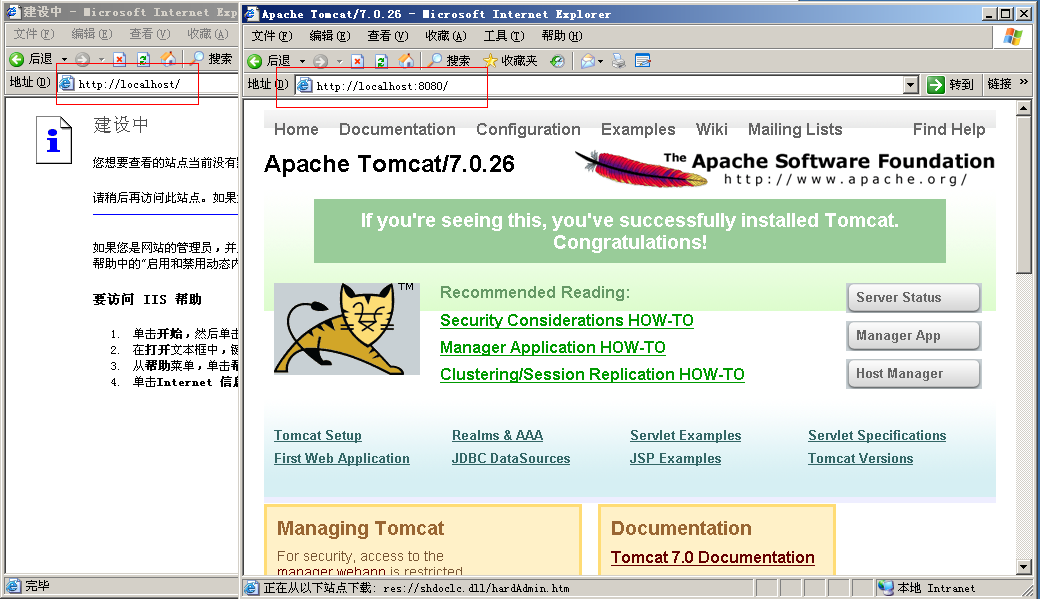Click the Edit page icon in toolbar
This screenshot has height=599, width=1040.
tap(643, 61)
